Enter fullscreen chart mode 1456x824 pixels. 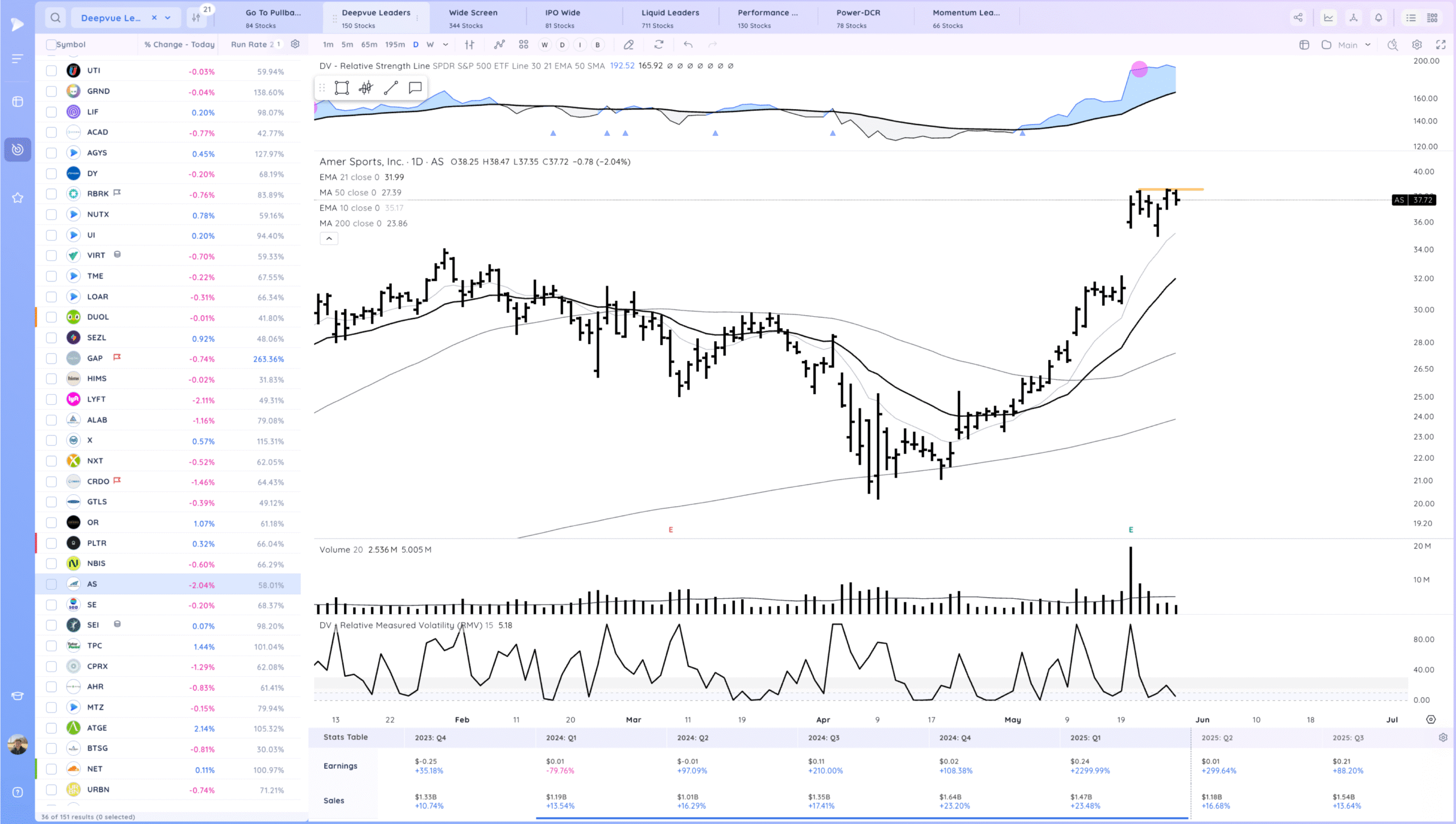[x=1441, y=44]
